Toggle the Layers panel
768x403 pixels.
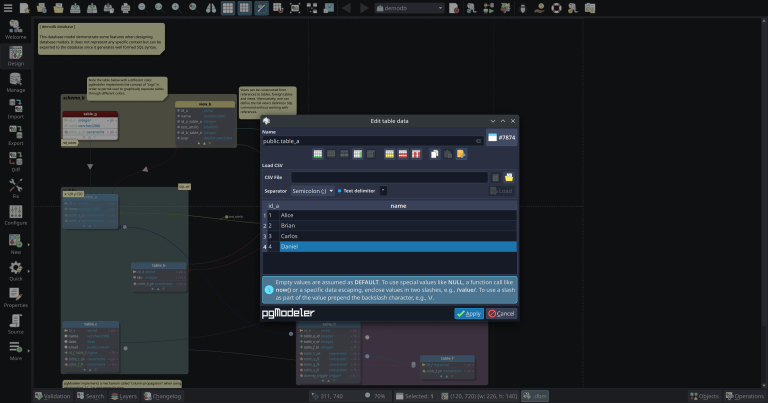(x=124, y=396)
